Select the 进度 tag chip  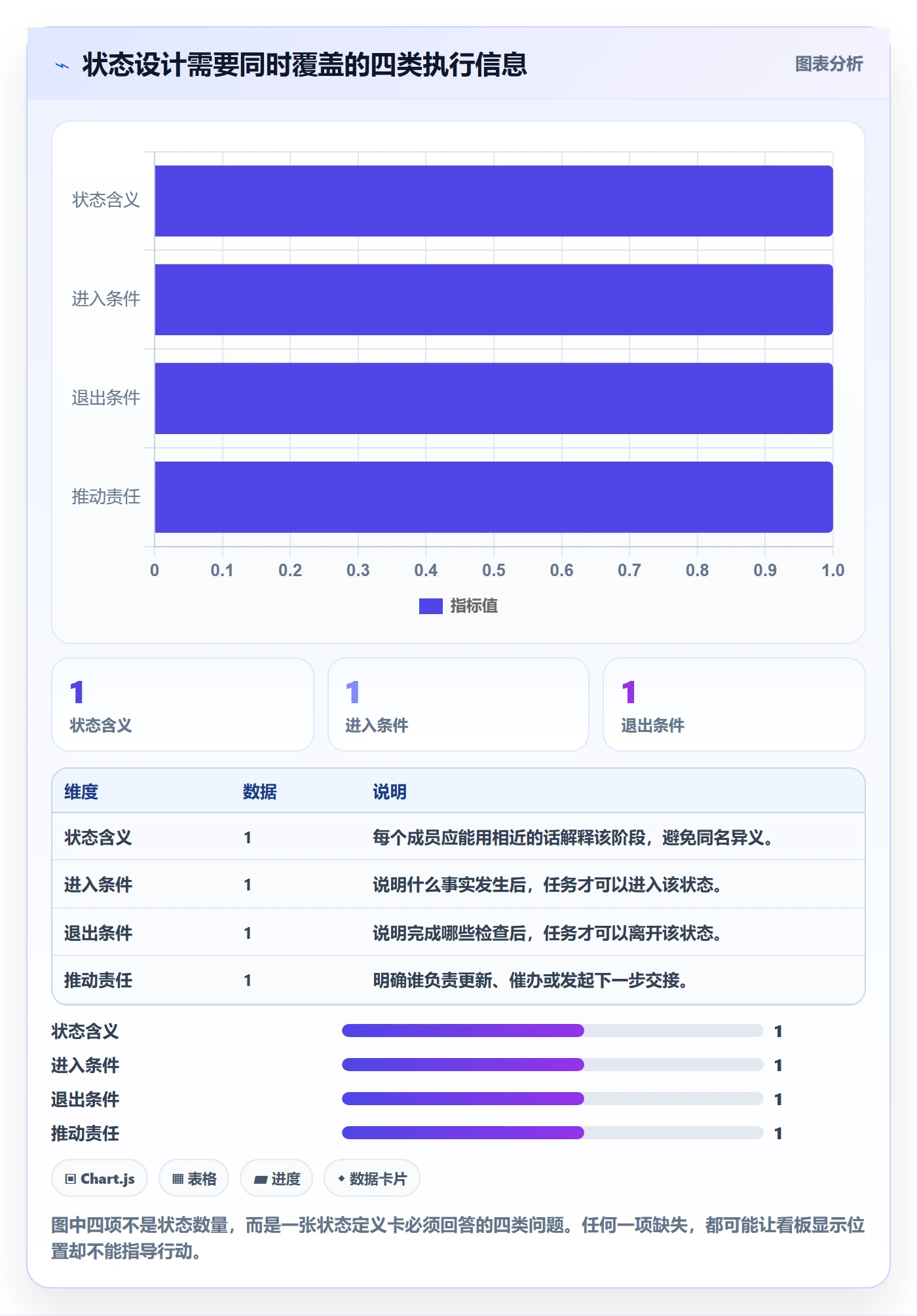click(276, 1179)
